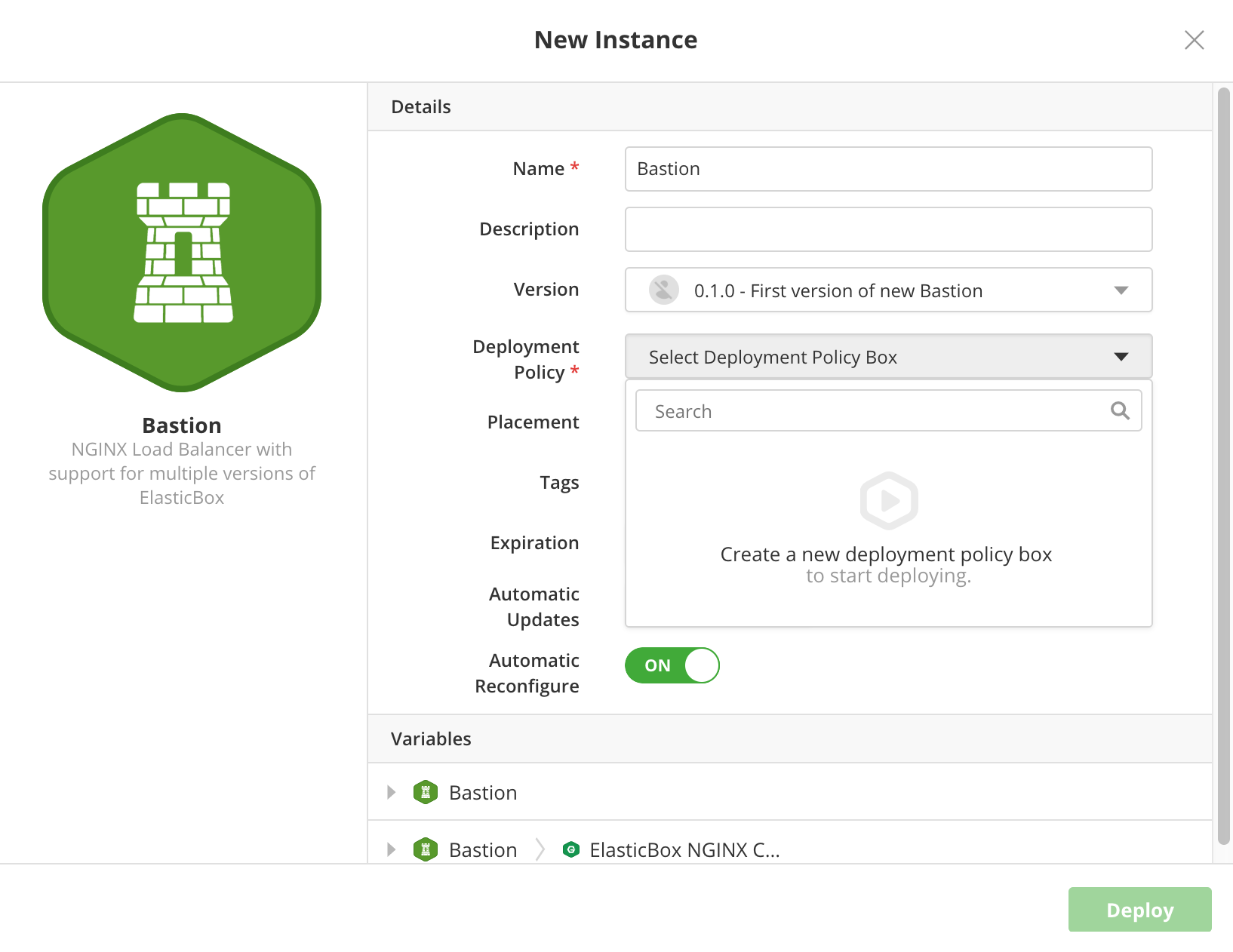Click the grey avatar icon in Version field

(x=664, y=290)
